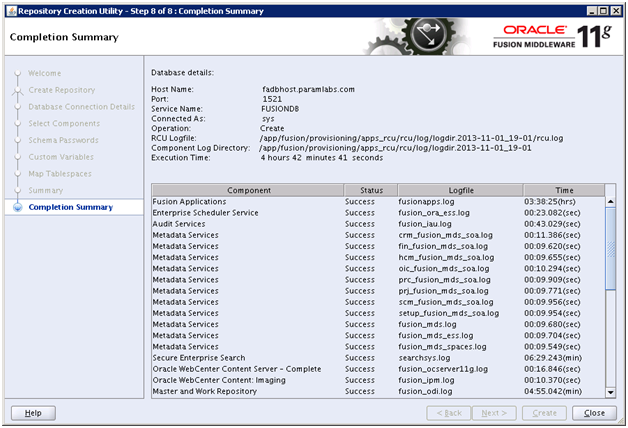628x428 pixels.
Task: Sort by Component column header
Action: pyautogui.click(x=248, y=190)
